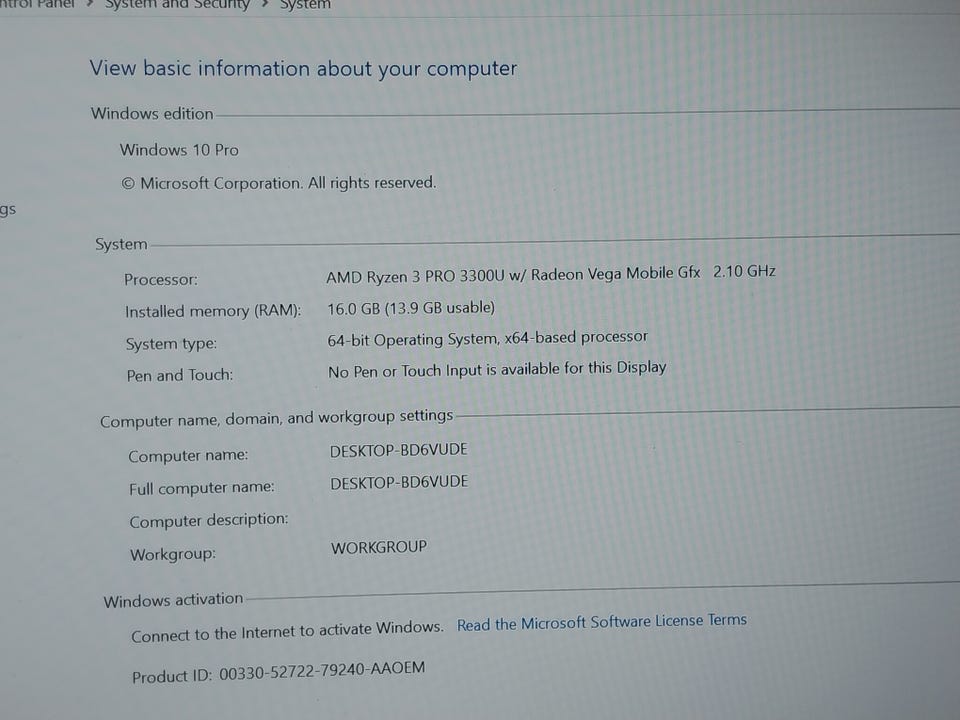The width and height of the screenshot is (960, 720).
Task: Open 'Read the Microsoft Software License Terms'
Action: pyautogui.click(x=602, y=623)
